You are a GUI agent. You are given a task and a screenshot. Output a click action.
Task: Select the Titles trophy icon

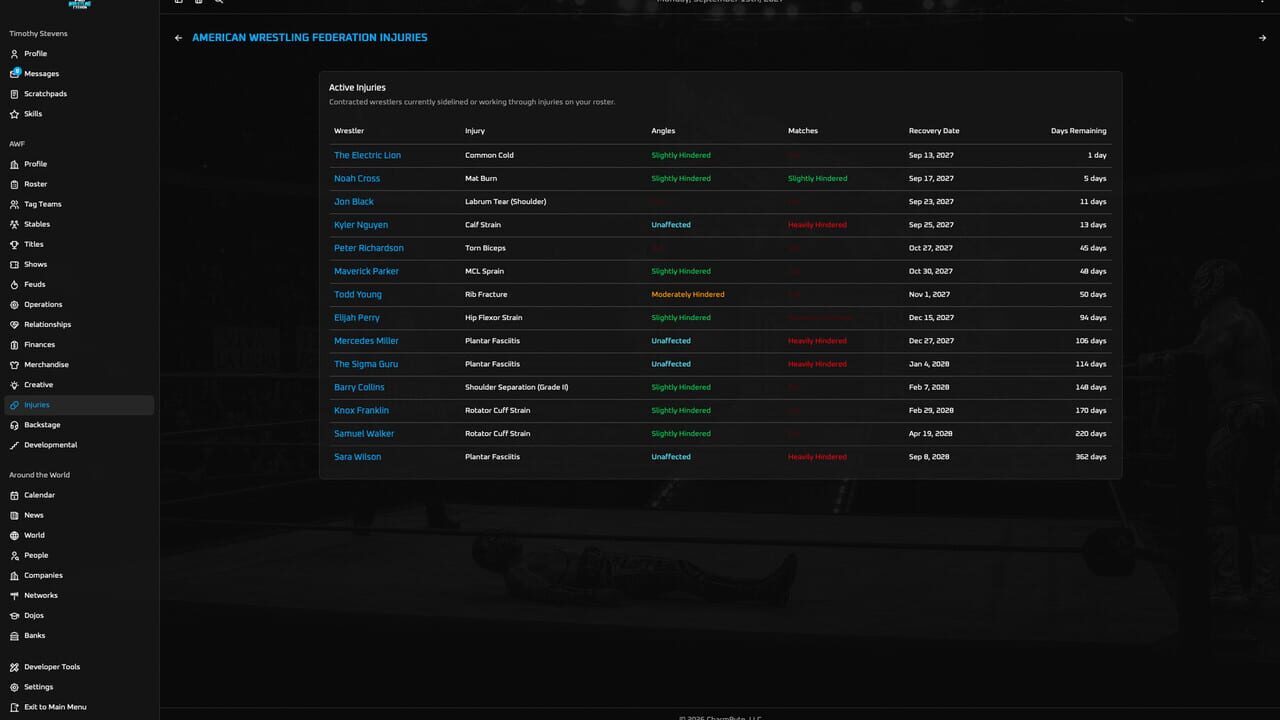tap(14, 244)
